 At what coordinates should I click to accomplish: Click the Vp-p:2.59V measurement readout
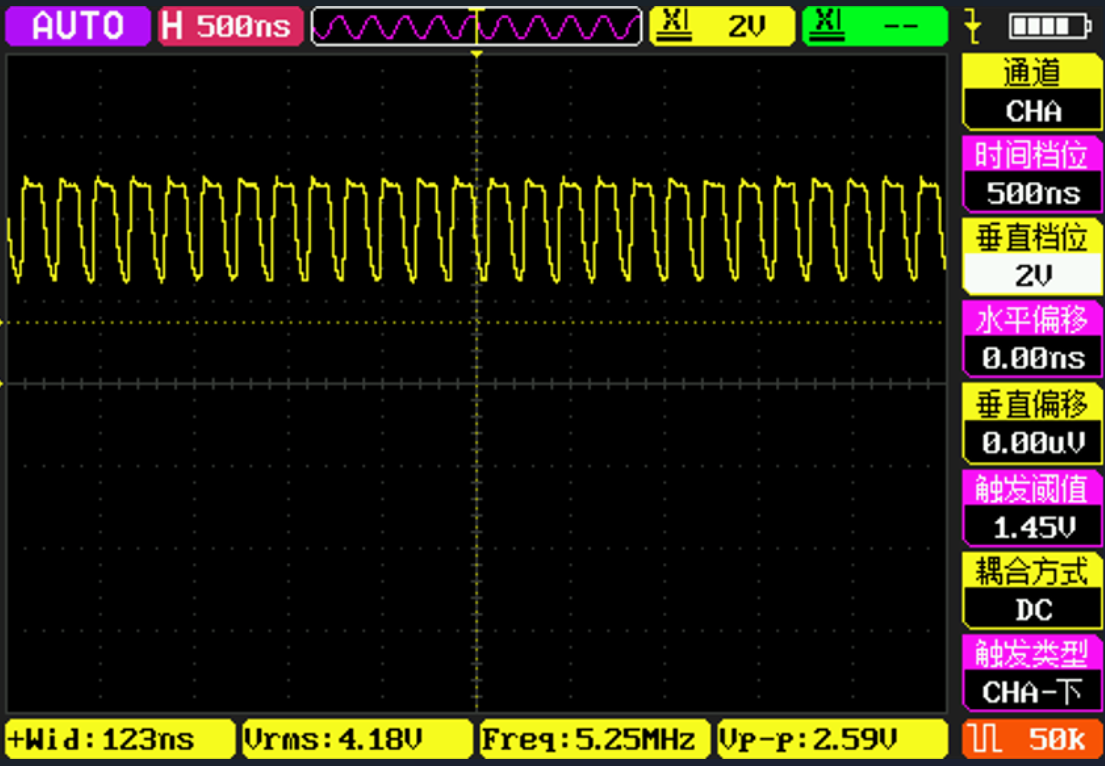[832, 739]
